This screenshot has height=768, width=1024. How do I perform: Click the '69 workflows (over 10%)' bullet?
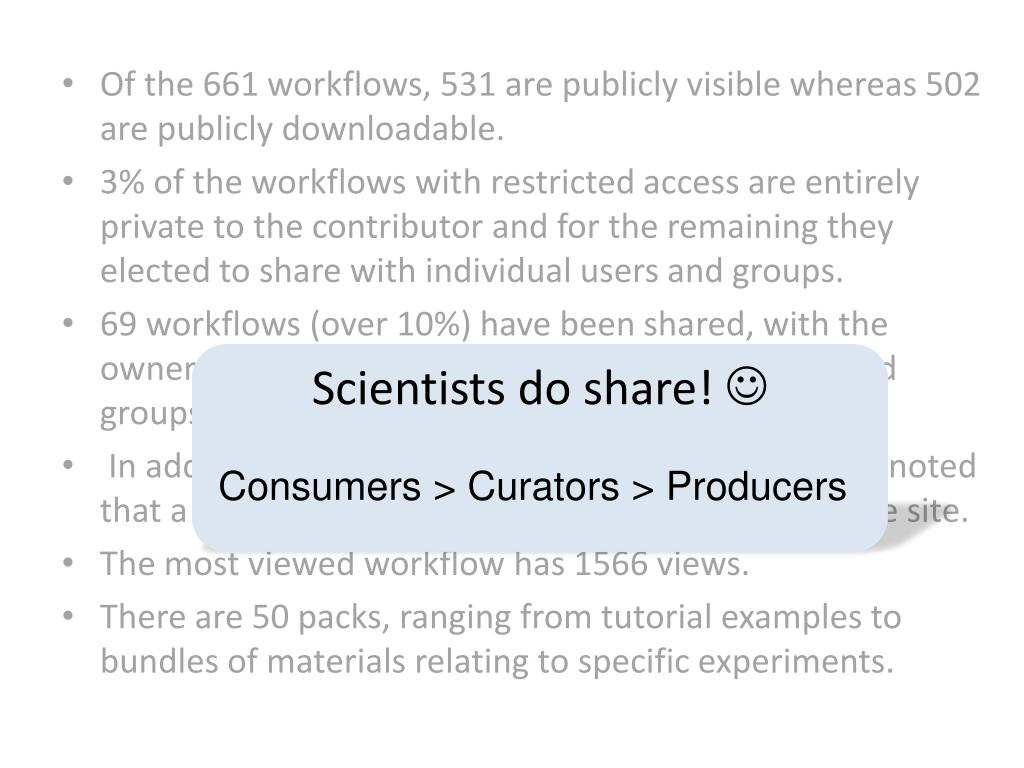coord(494,324)
